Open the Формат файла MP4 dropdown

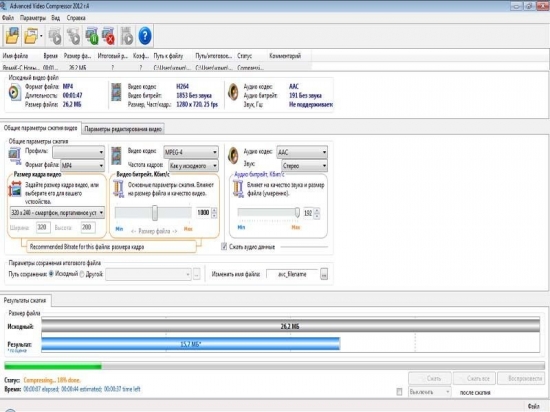(x=82, y=165)
